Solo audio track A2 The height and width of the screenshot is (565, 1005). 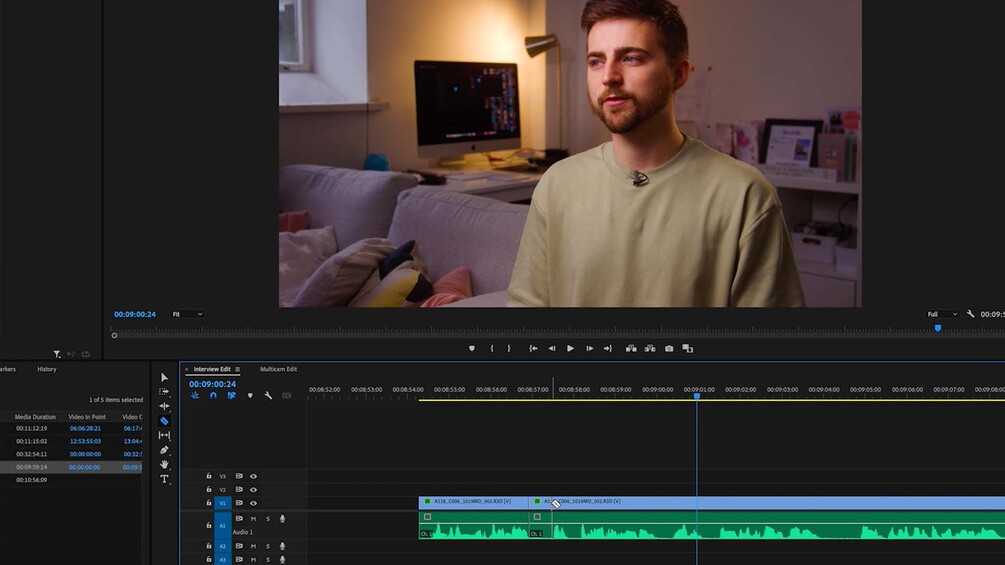[x=268, y=546]
